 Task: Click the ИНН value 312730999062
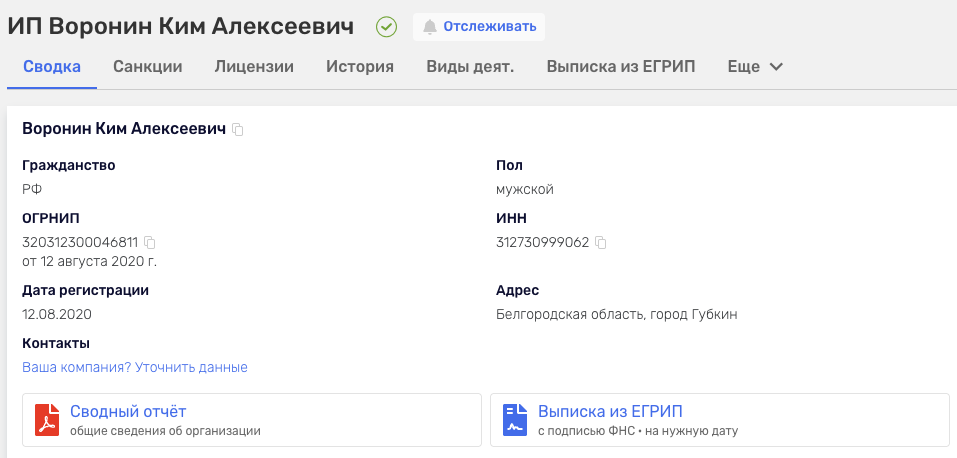pos(543,242)
